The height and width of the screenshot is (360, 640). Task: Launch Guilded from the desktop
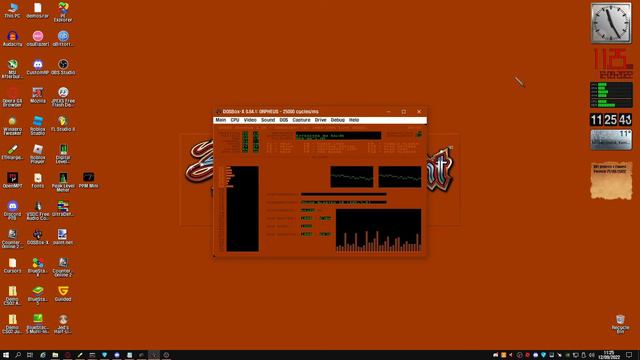[63, 293]
